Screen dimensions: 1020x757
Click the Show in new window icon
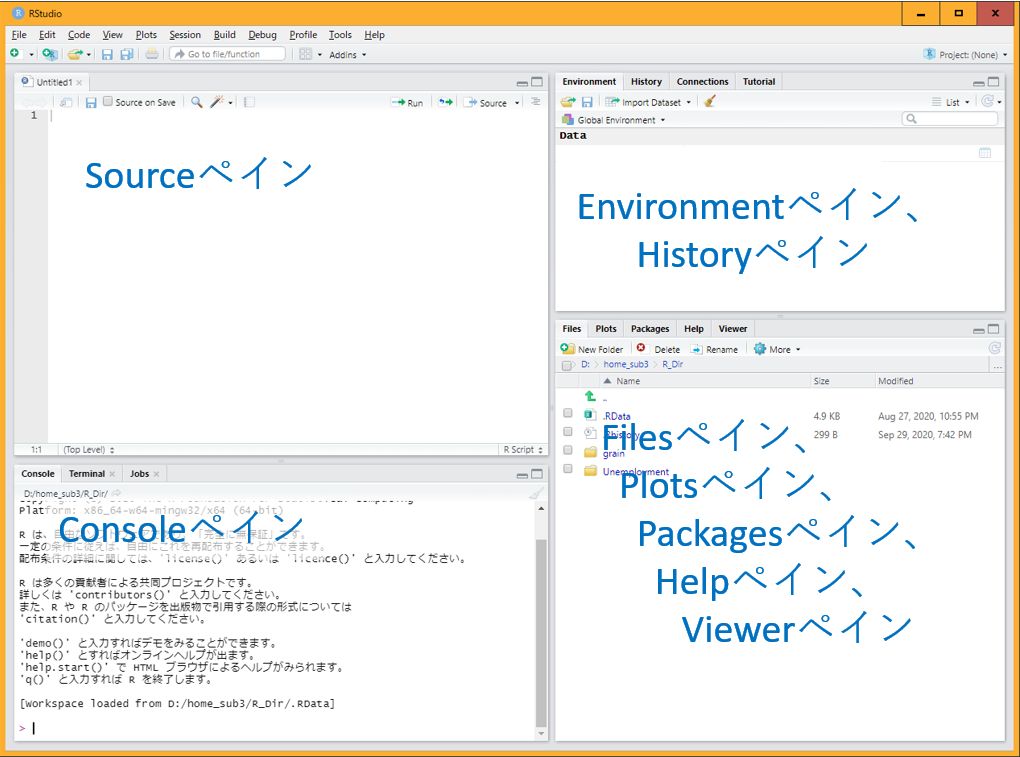coord(65,102)
